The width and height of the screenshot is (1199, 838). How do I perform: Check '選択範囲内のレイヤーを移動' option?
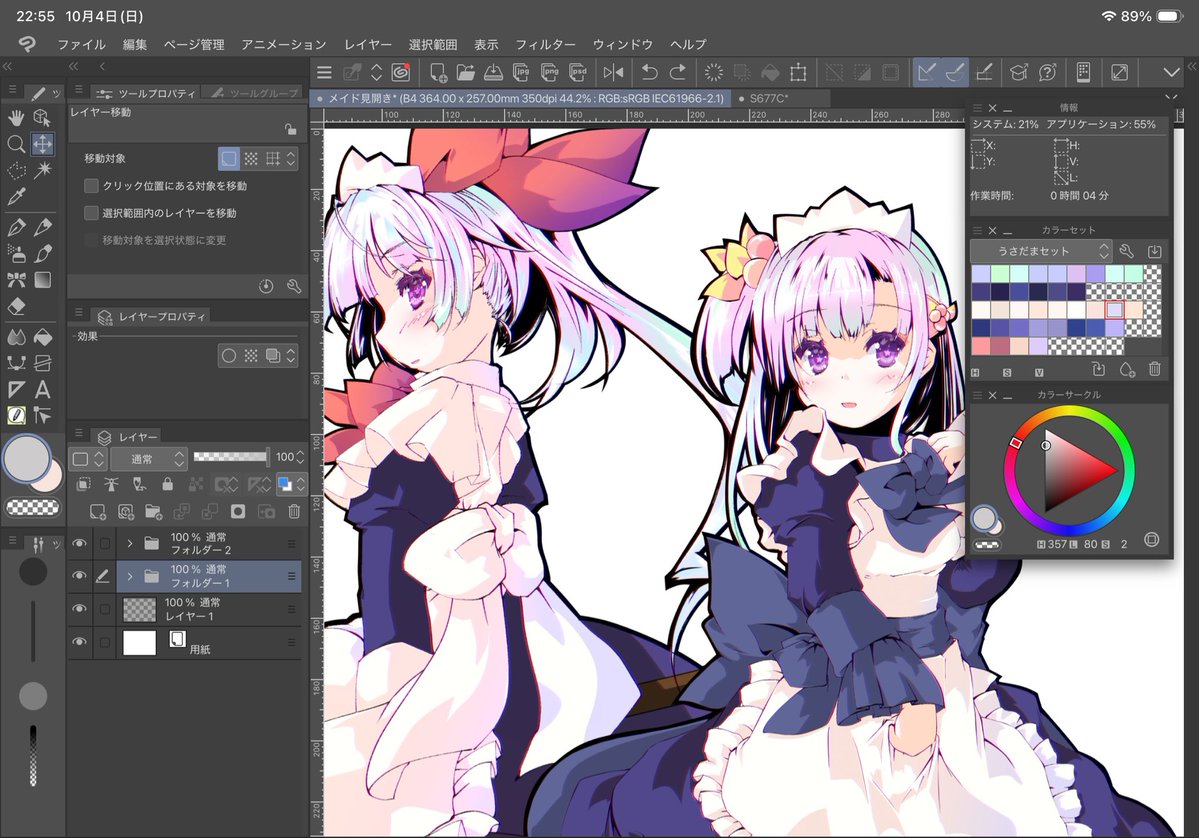point(91,213)
